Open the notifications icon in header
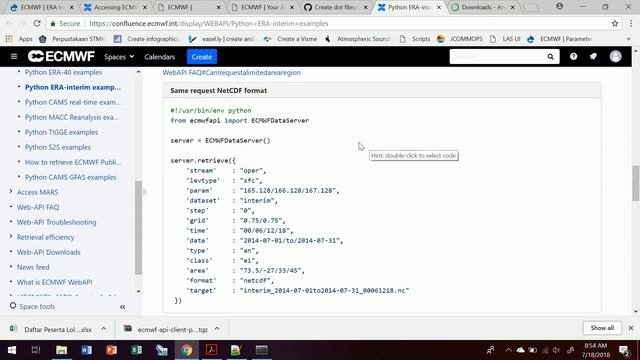 click(x=593, y=57)
